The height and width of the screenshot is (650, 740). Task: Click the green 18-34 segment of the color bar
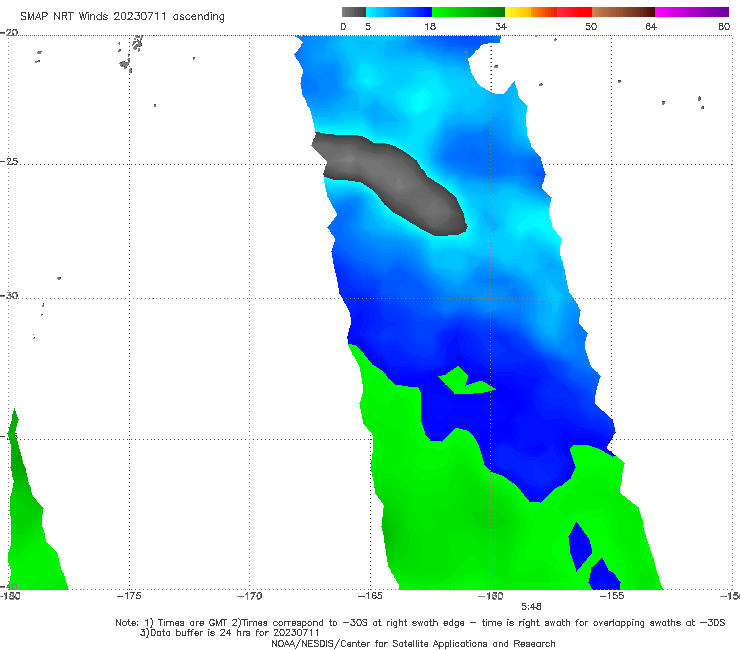tap(468, 12)
